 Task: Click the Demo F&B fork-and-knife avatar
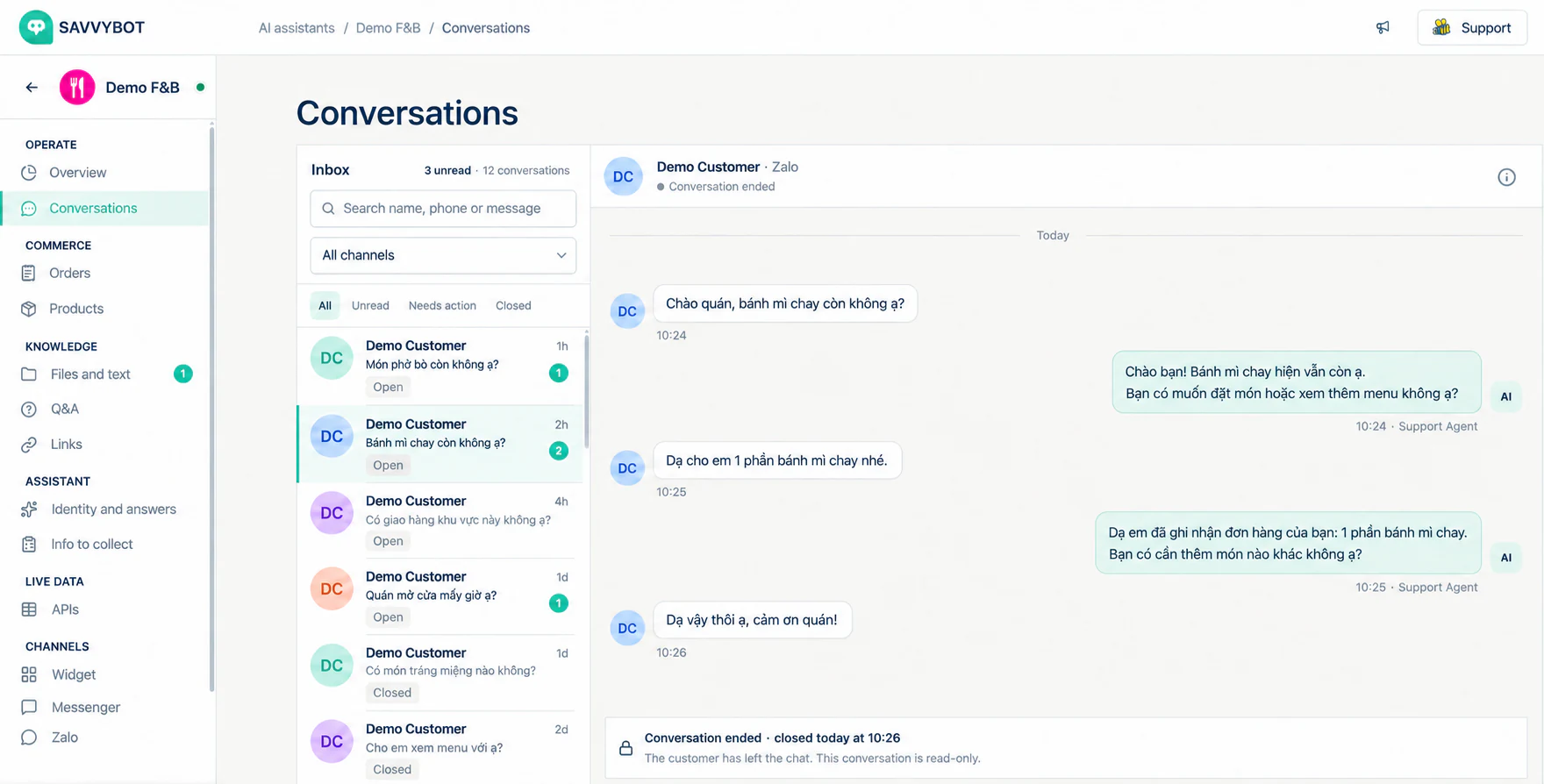click(x=77, y=87)
